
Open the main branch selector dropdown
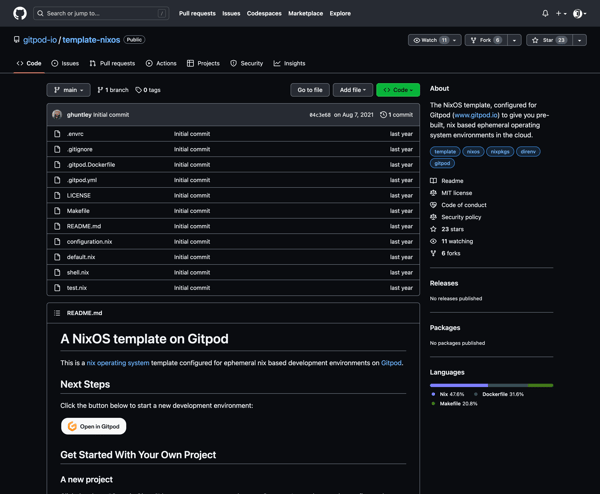click(x=68, y=90)
